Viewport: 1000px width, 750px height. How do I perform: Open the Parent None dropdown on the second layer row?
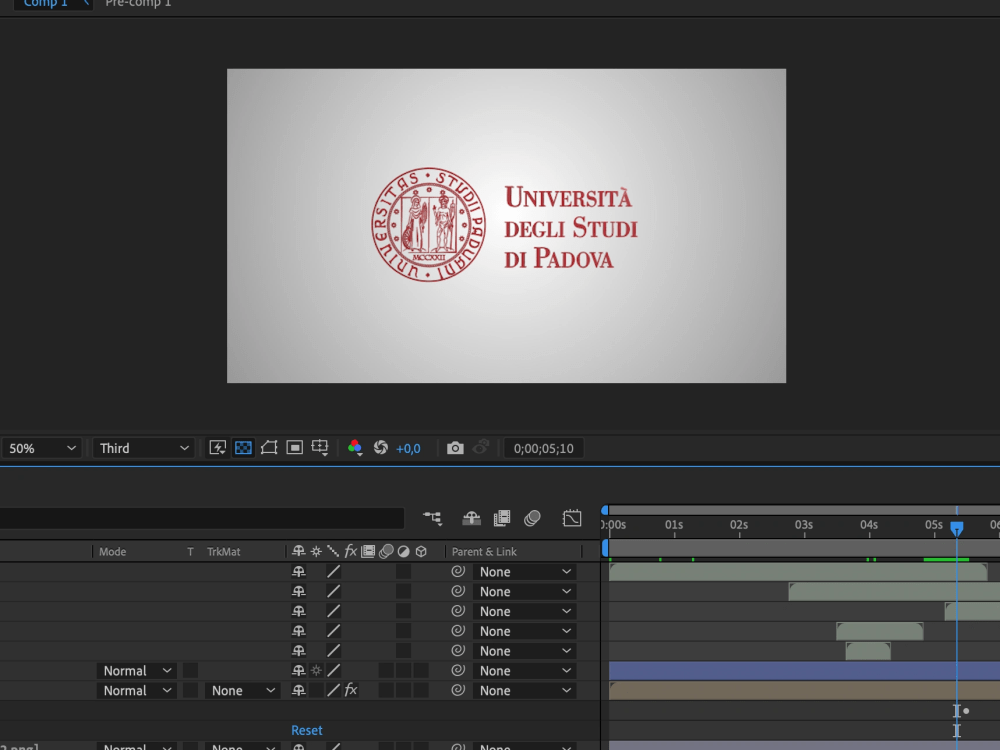pyautogui.click(x=525, y=592)
